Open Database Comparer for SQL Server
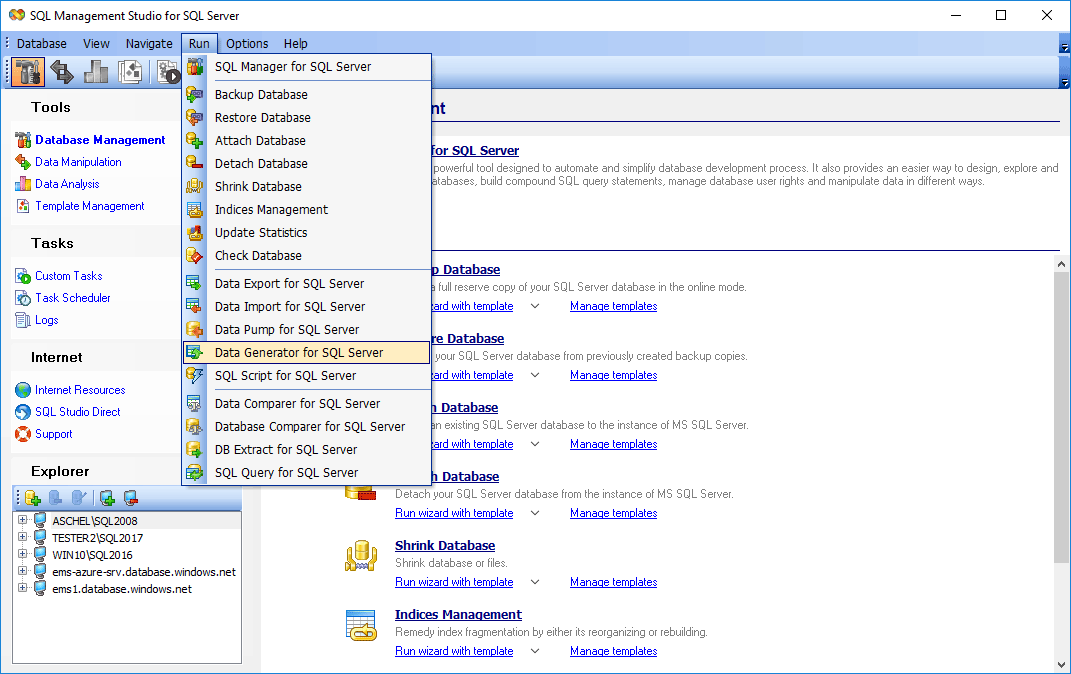 click(307, 427)
